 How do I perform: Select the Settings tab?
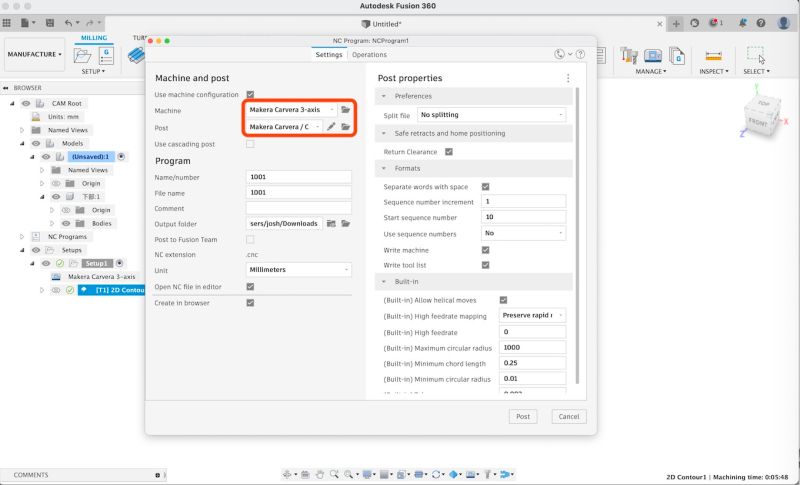click(329, 55)
